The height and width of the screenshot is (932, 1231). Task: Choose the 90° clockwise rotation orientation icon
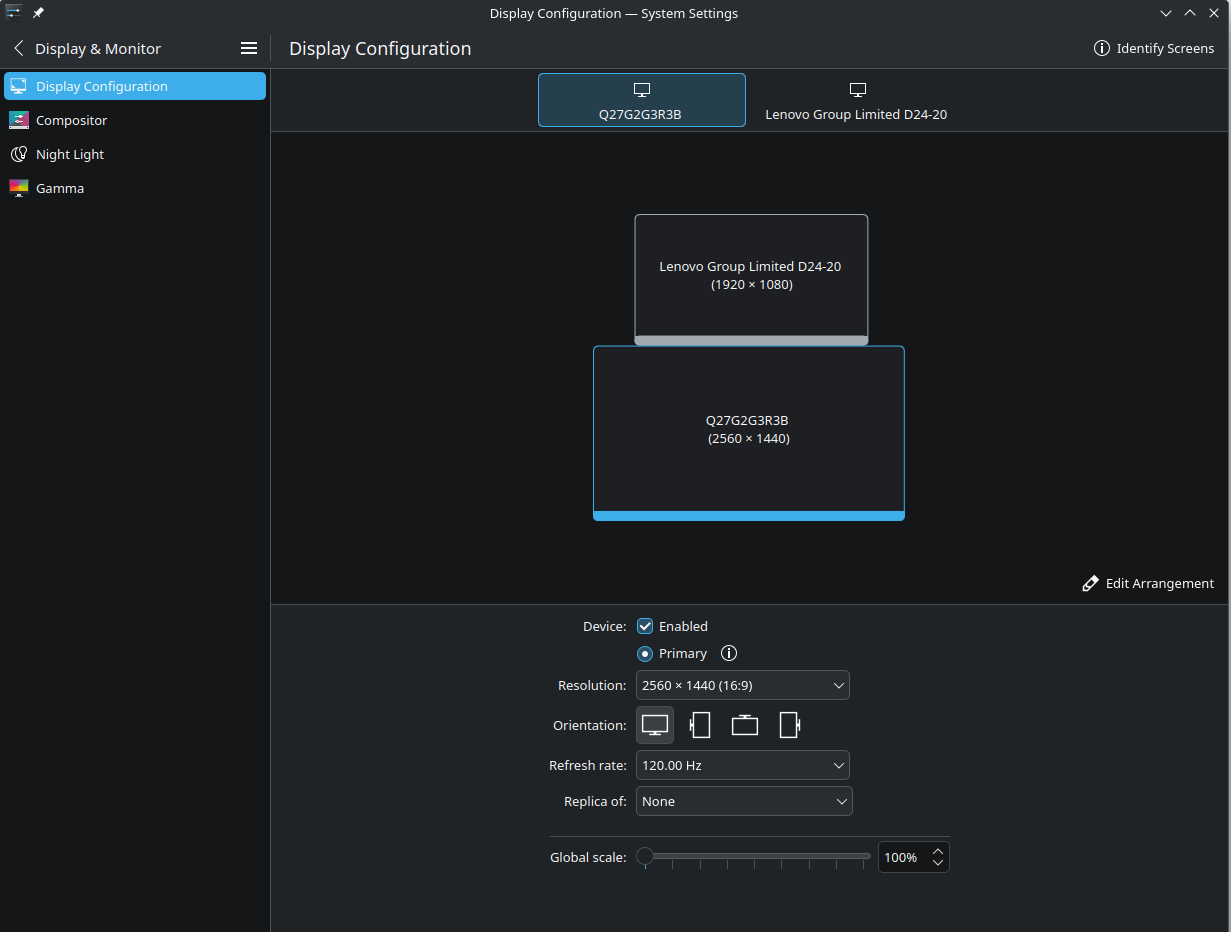coord(700,725)
